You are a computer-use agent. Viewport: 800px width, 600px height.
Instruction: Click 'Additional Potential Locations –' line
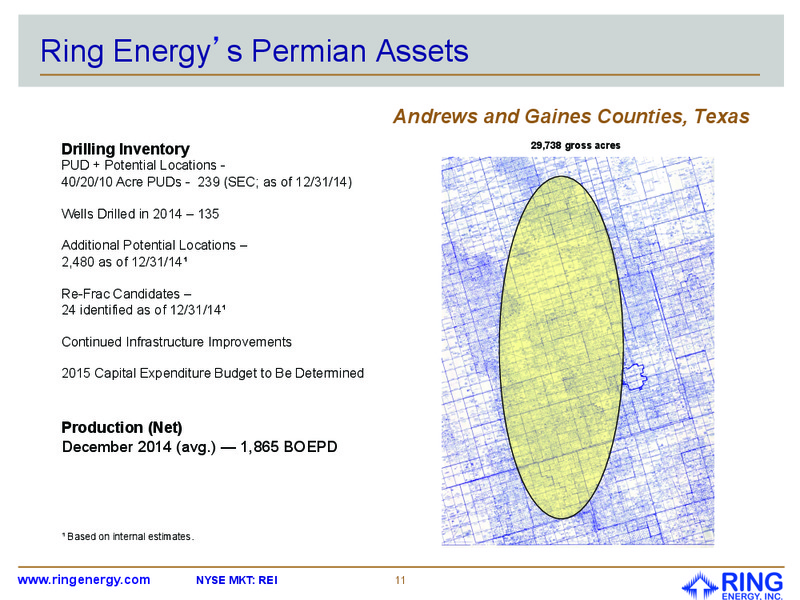pos(154,245)
